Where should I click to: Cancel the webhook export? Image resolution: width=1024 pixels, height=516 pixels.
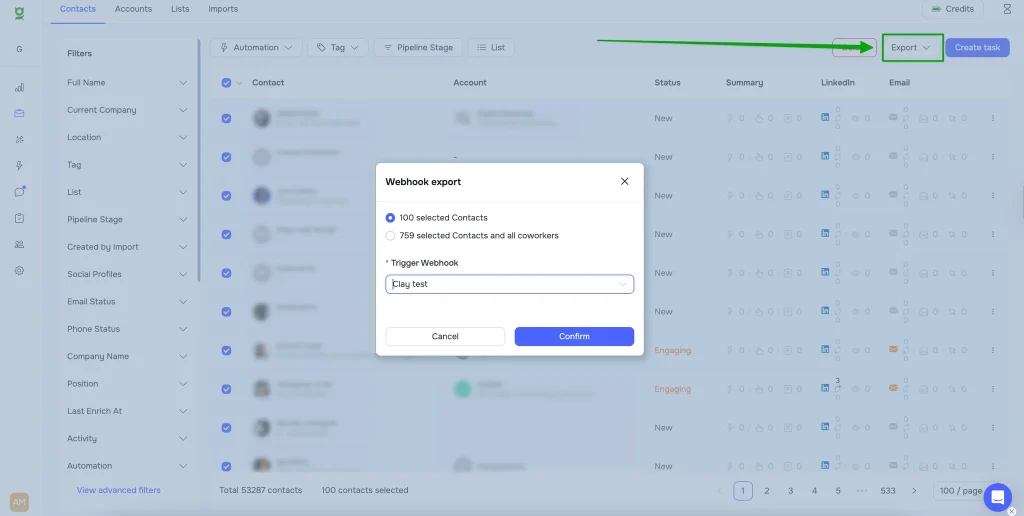point(445,337)
